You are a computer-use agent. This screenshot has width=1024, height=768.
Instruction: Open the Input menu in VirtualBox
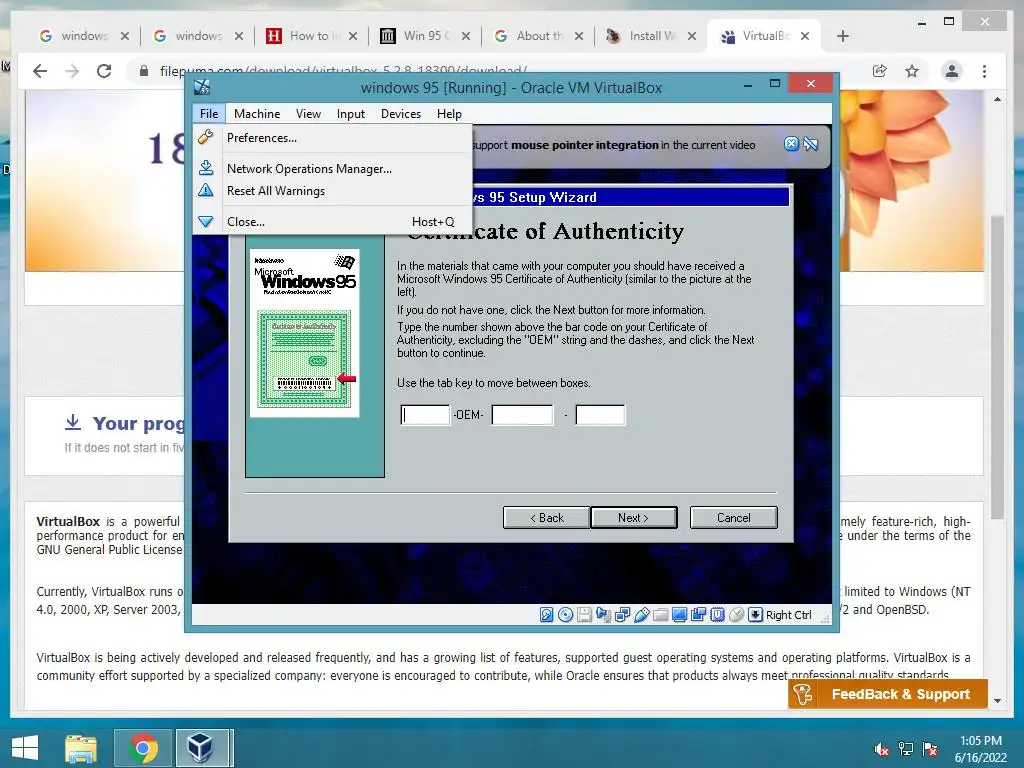(x=351, y=114)
